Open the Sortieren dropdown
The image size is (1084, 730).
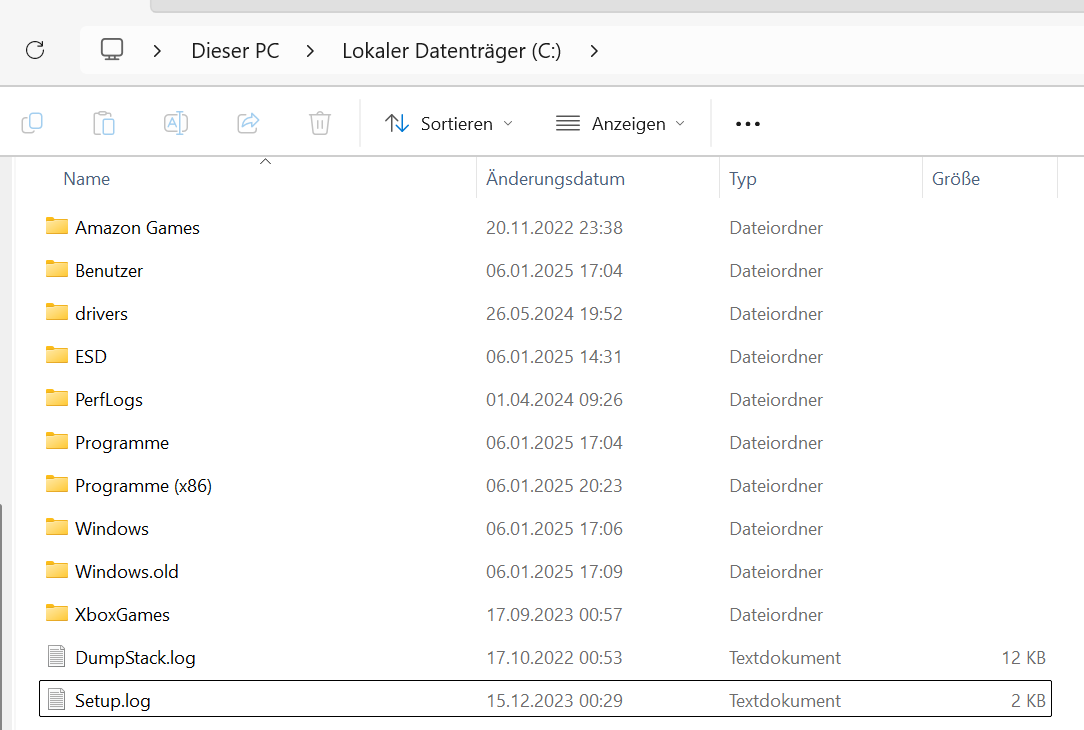(449, 124)
